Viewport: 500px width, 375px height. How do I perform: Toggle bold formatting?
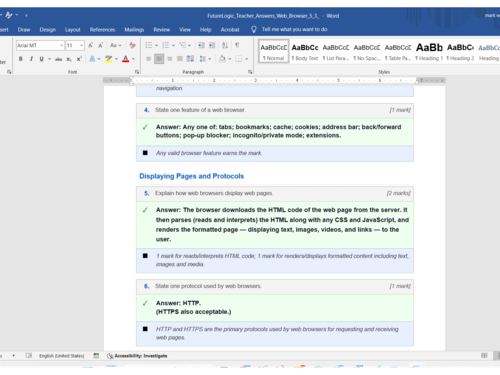(21, 59)
